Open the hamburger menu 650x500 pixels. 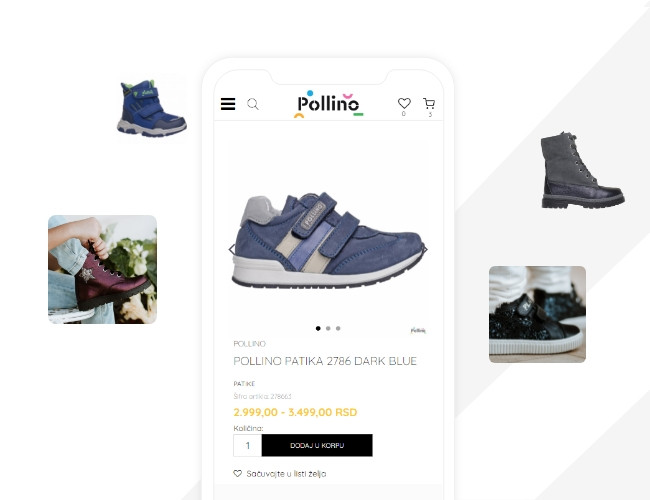[x=228, y=104]
